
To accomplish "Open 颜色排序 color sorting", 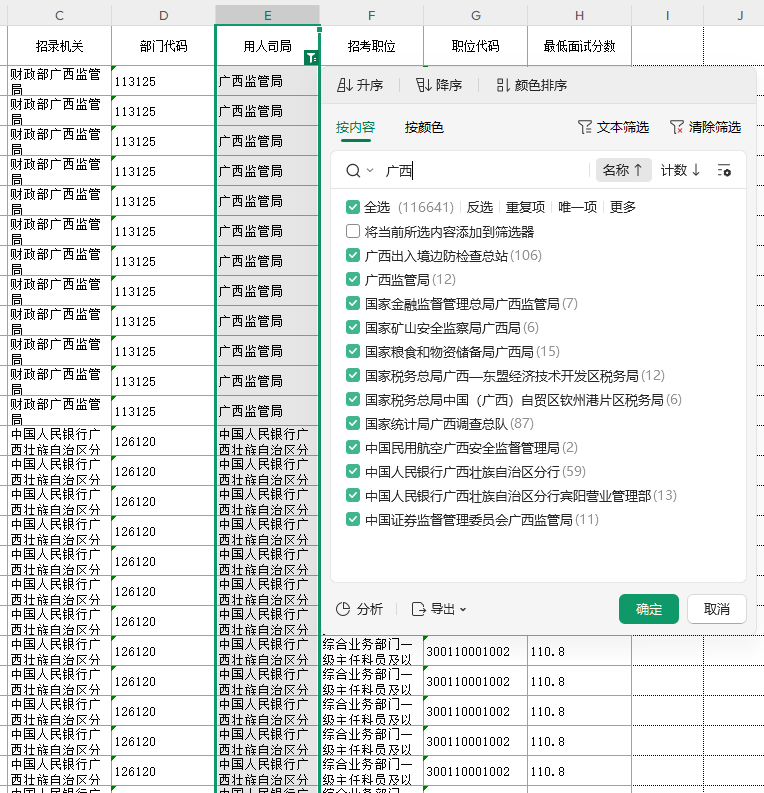I will 531,85.
